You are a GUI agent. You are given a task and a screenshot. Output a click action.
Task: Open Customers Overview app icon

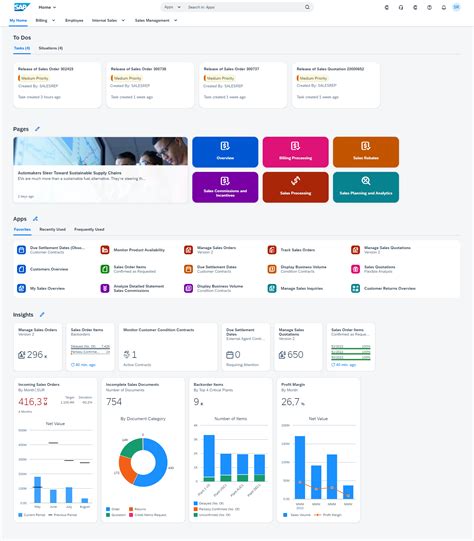[x=21, y=269]
